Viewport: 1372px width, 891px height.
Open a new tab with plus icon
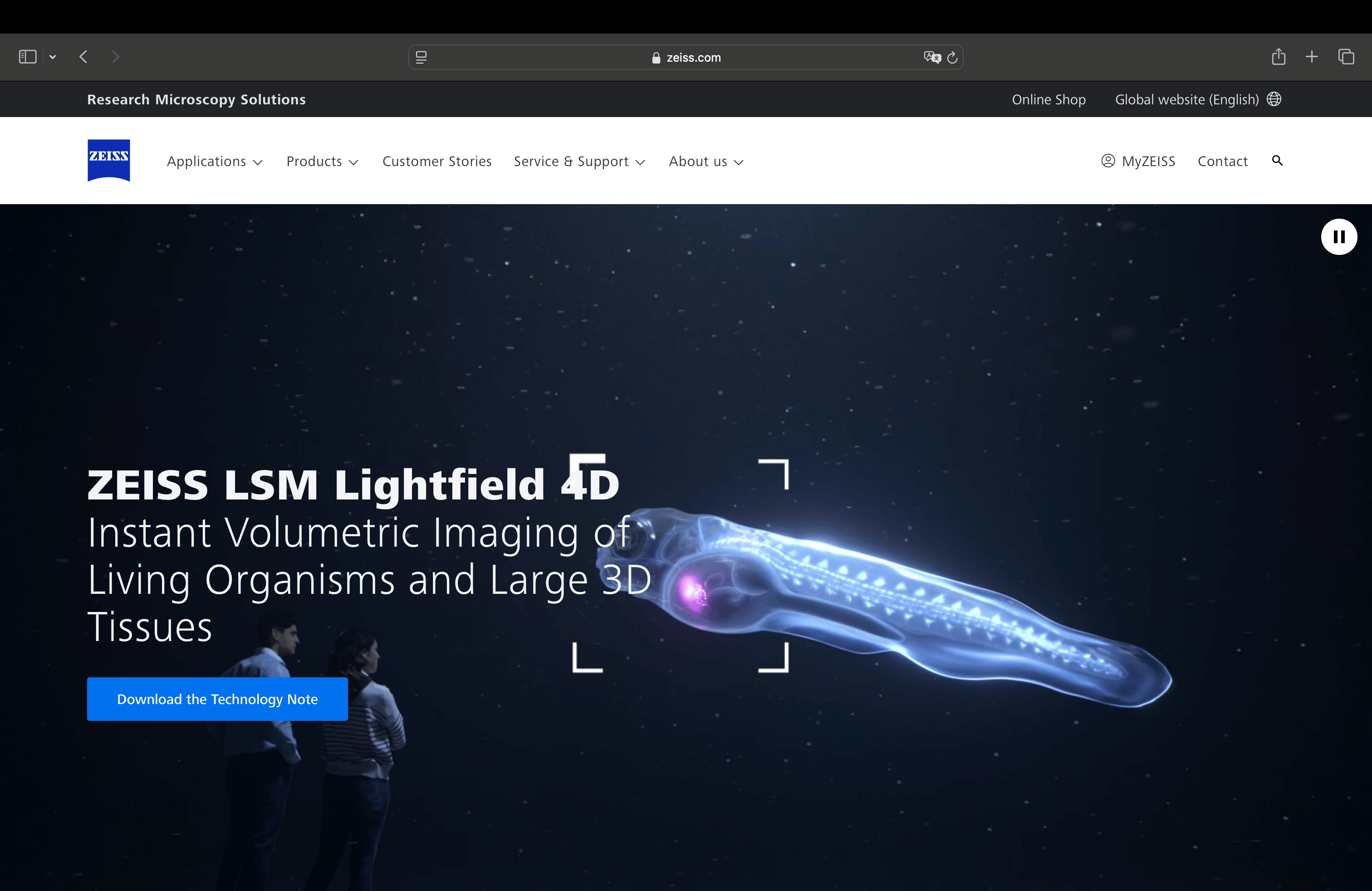click(1312, 56)
